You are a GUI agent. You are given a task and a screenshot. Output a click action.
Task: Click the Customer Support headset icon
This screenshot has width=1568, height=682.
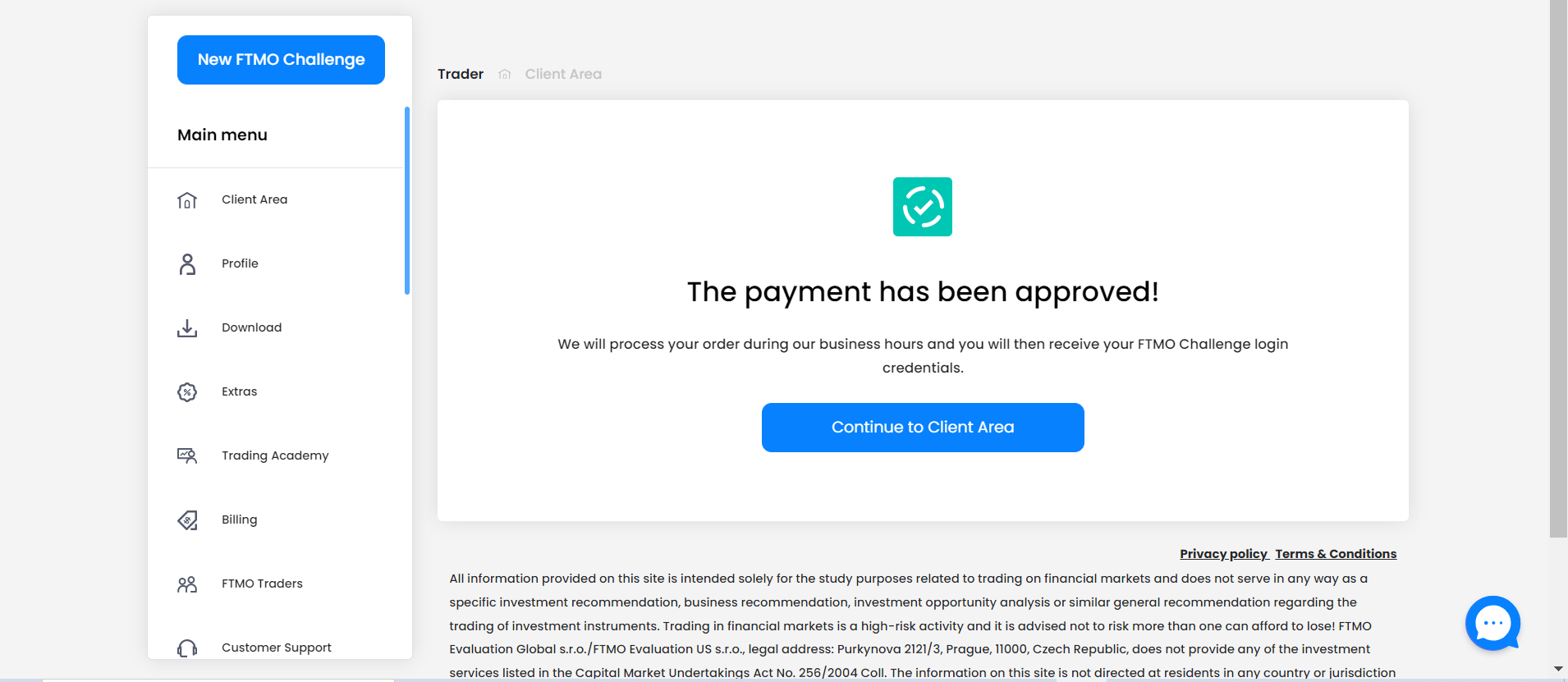click(187, 648)
